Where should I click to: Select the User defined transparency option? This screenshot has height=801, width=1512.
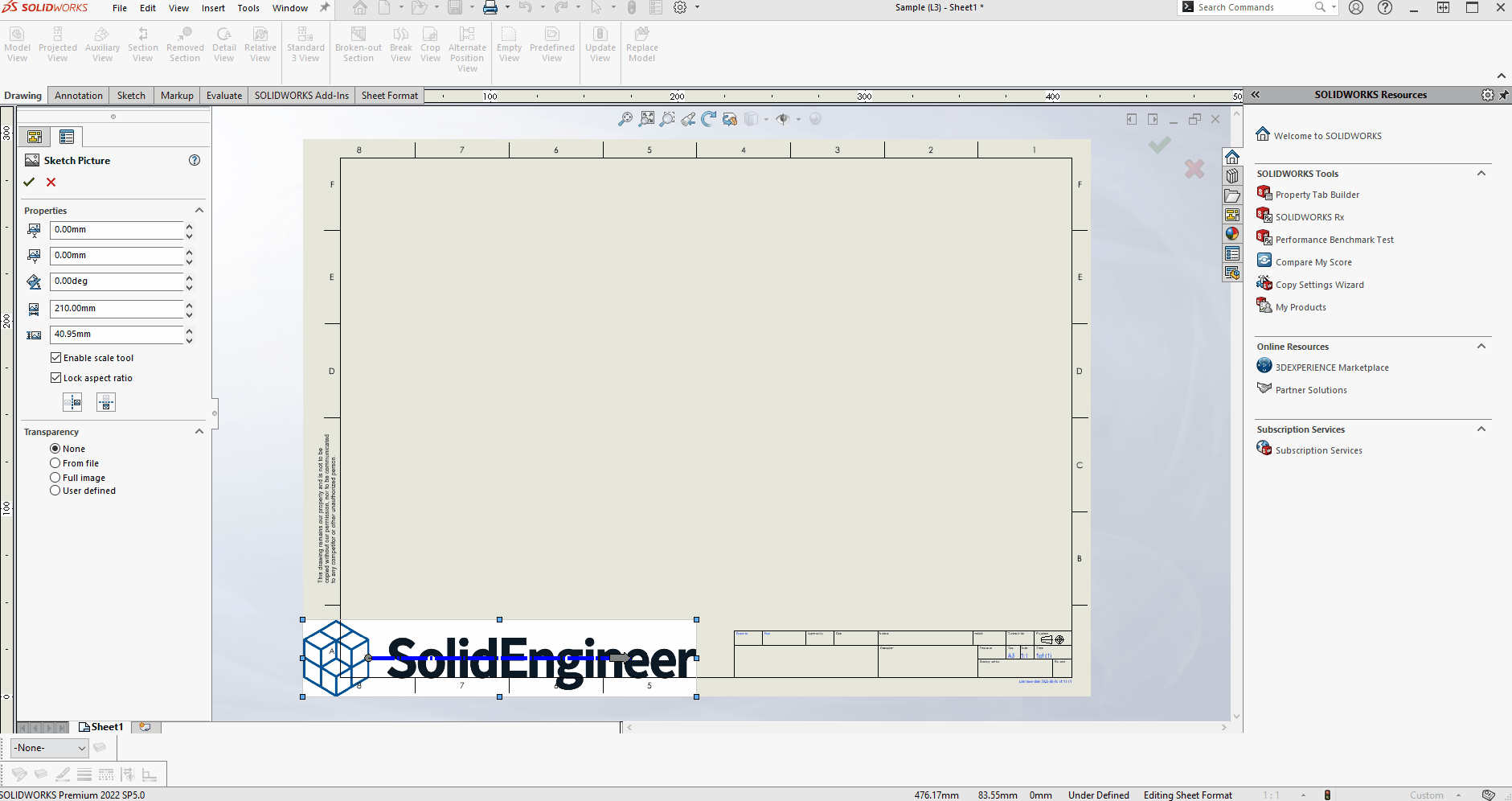coord(55,491)
